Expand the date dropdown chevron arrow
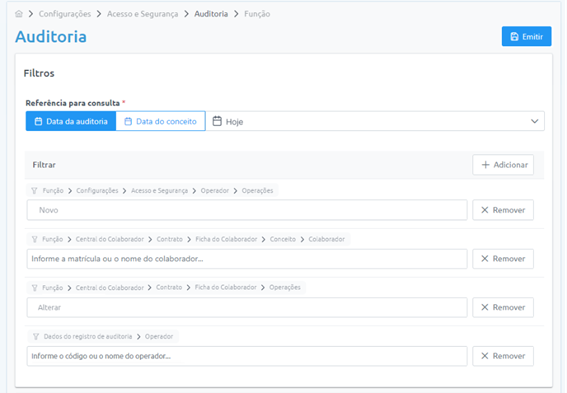This screenshot has width=567, height=393. tap(534, 121)
